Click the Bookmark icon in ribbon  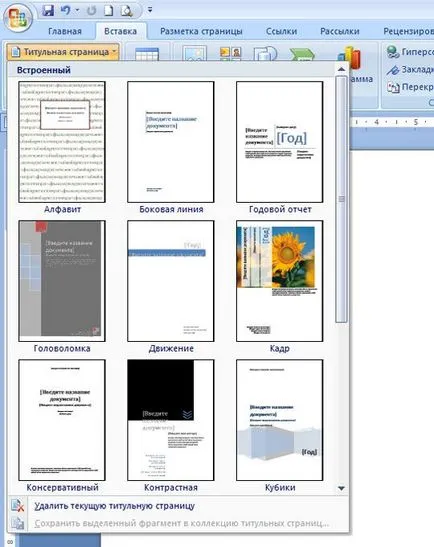(x=393, y=70)
